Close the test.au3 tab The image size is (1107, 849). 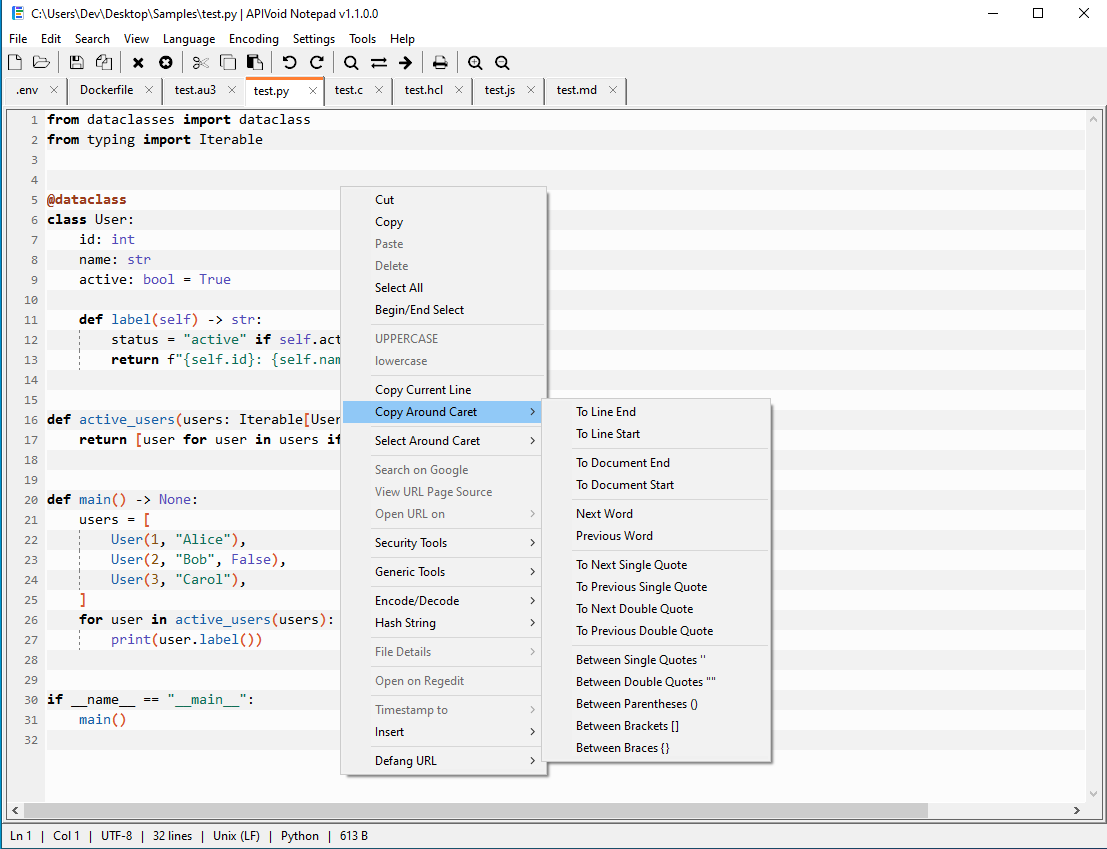click(232, 90)
